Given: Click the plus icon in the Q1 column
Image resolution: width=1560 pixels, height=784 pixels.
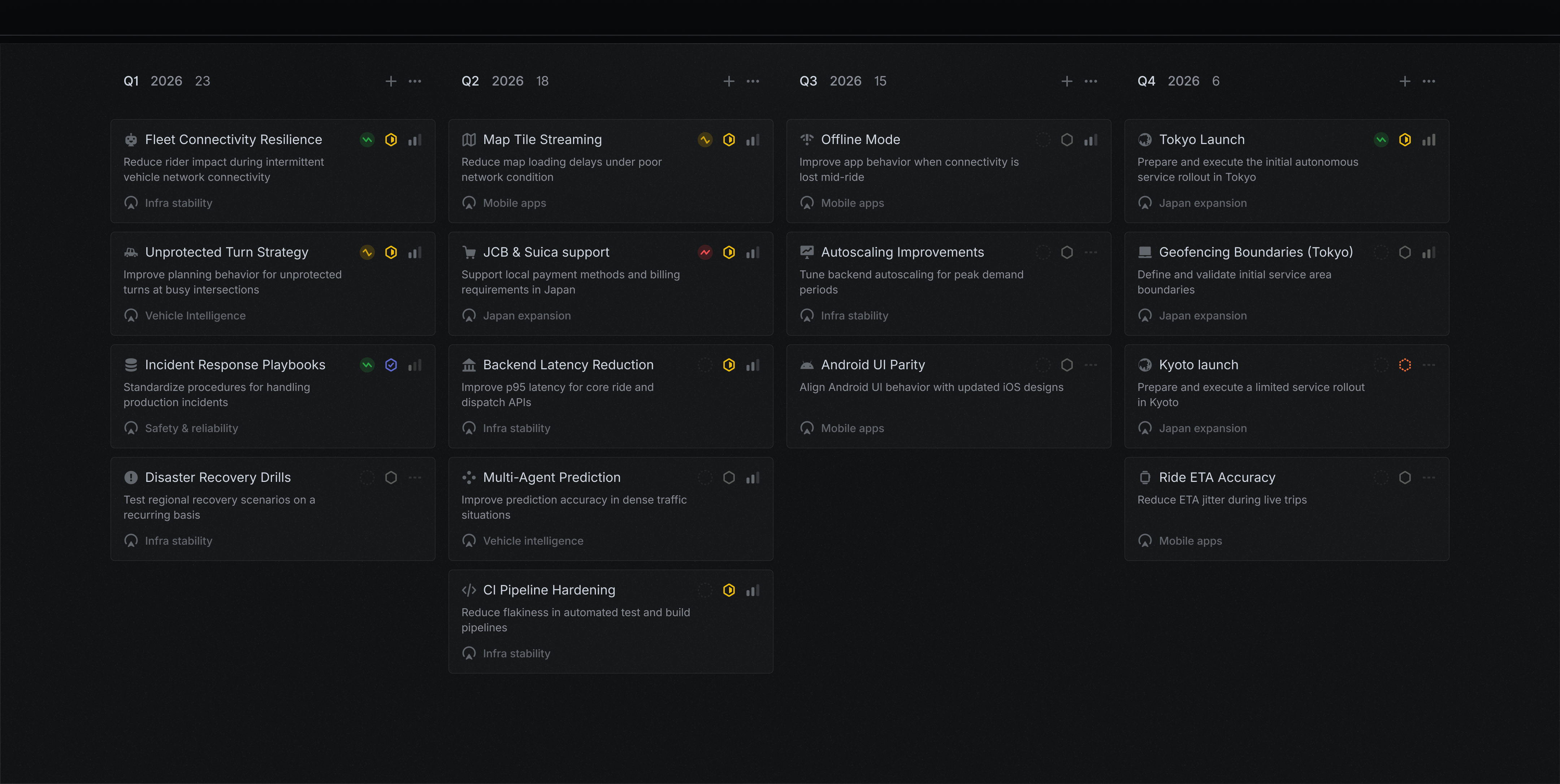Looking at the screenshot, I should 391,81.
